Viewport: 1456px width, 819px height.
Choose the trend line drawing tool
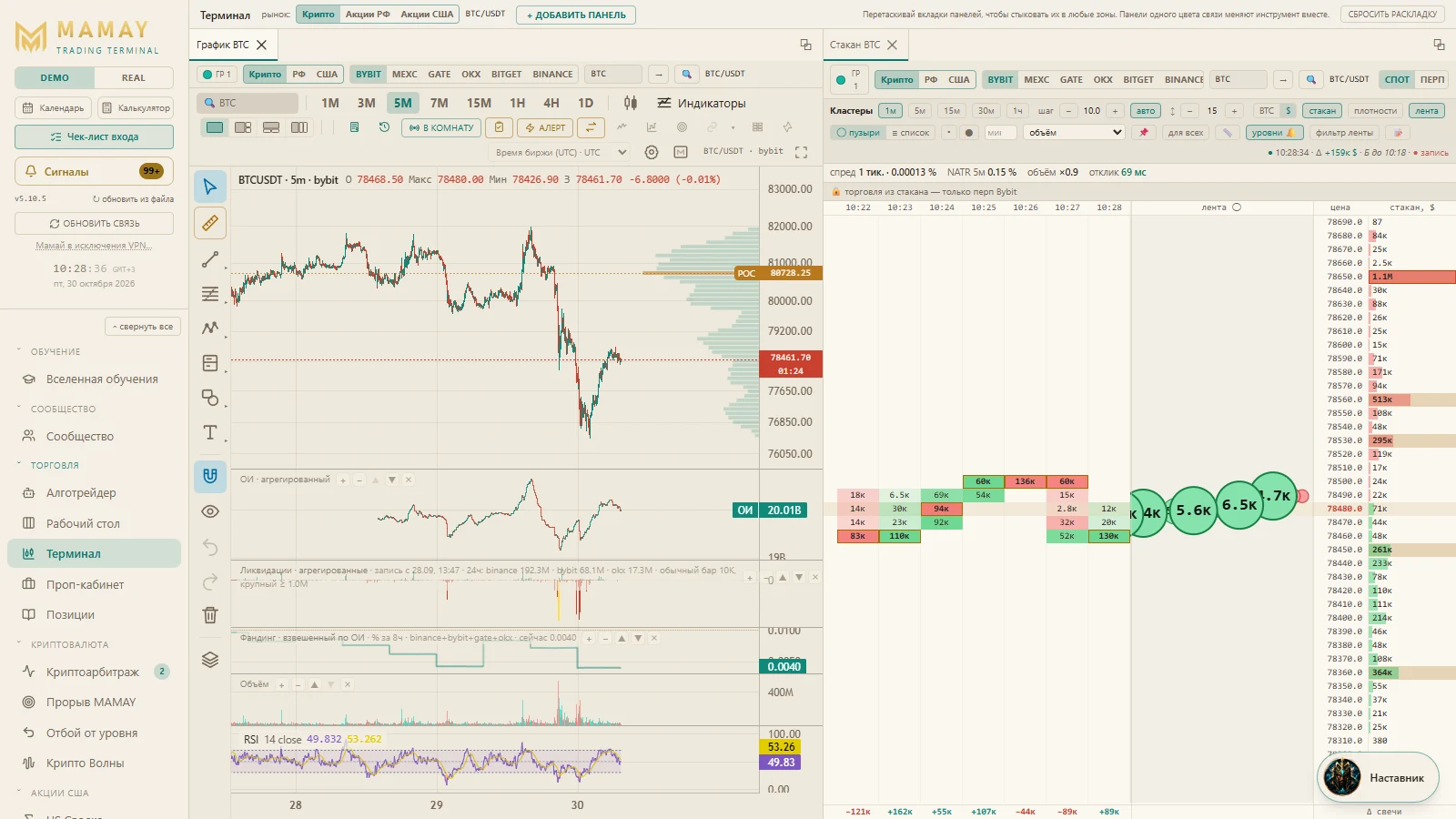click(x=210, y=259)
